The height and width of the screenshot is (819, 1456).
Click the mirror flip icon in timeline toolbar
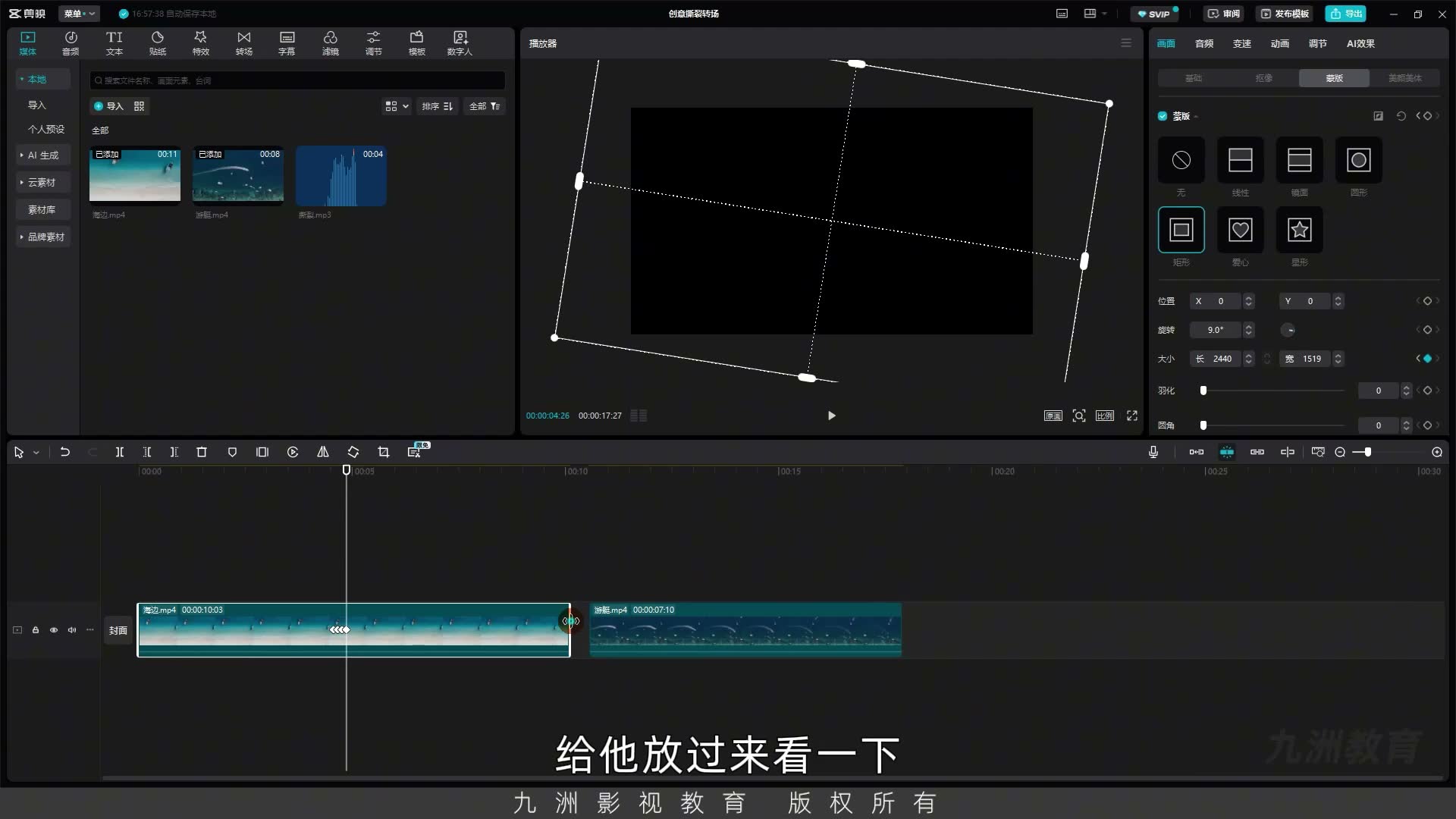point(323,452)
